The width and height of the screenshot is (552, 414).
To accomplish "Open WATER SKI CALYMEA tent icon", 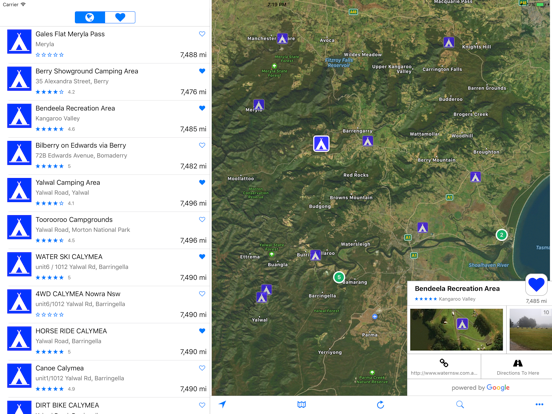I will [19, 264].
